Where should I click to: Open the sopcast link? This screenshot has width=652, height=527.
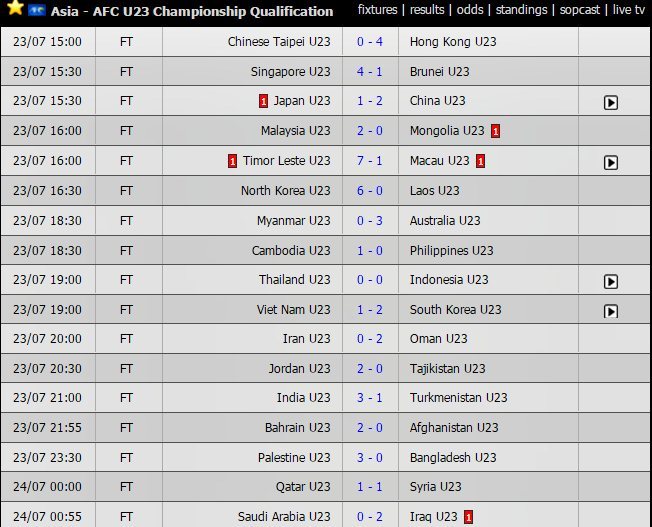click(x=581, y=10)
